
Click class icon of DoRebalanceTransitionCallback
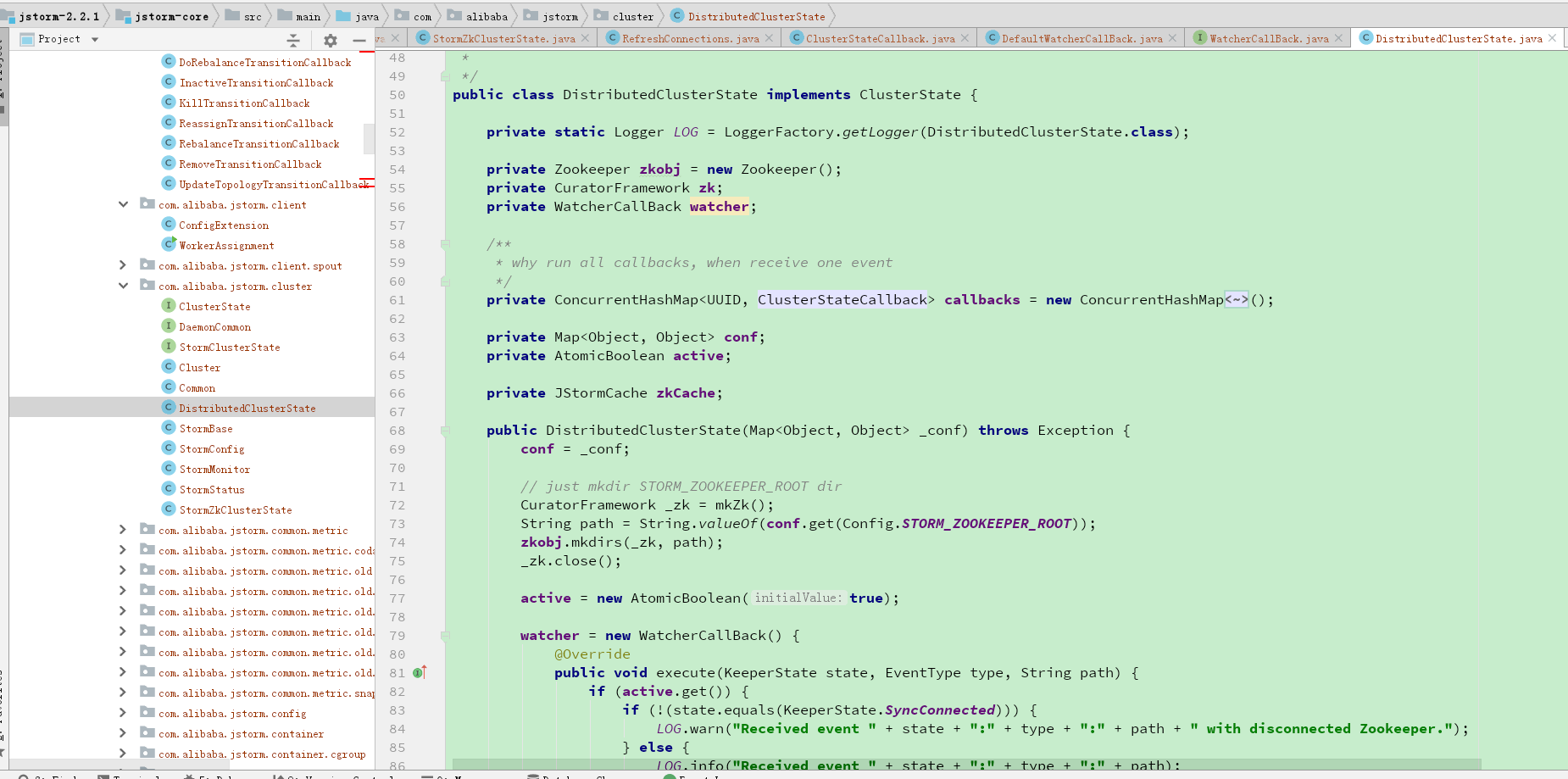pos(169,62)
